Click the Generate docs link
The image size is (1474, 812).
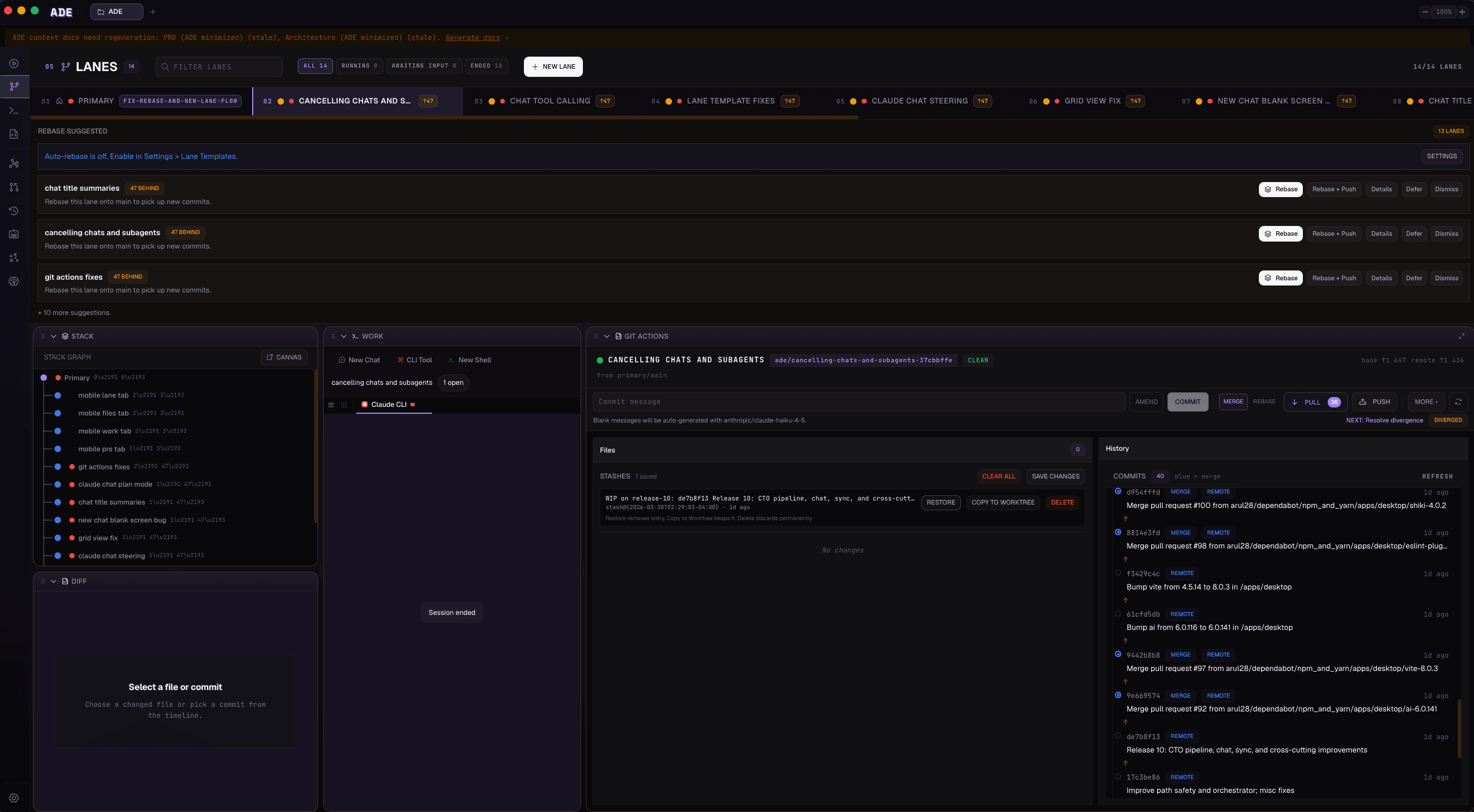pos(472,38)
